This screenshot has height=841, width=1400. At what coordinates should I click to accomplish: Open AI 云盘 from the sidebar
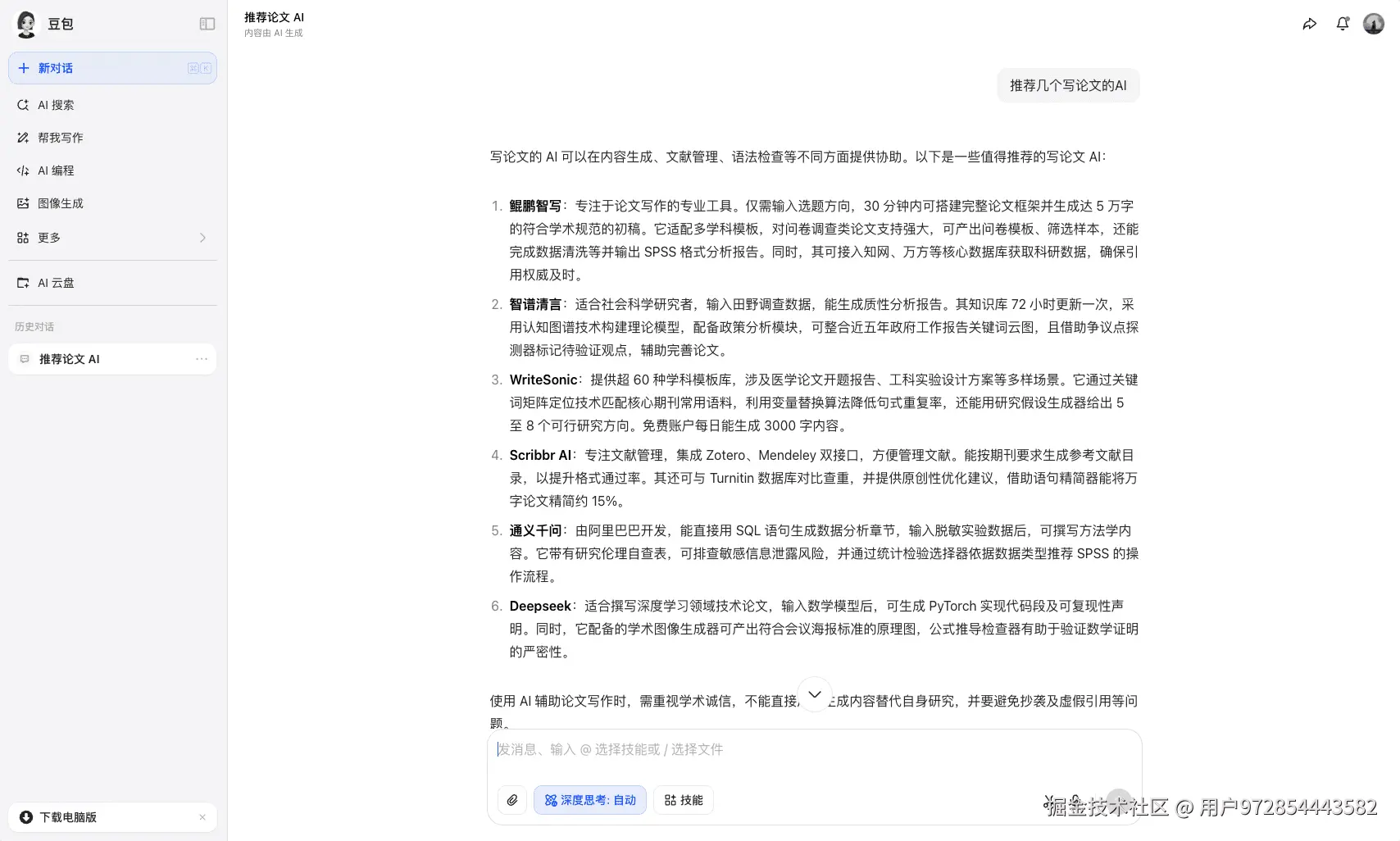tap(54, 282)
